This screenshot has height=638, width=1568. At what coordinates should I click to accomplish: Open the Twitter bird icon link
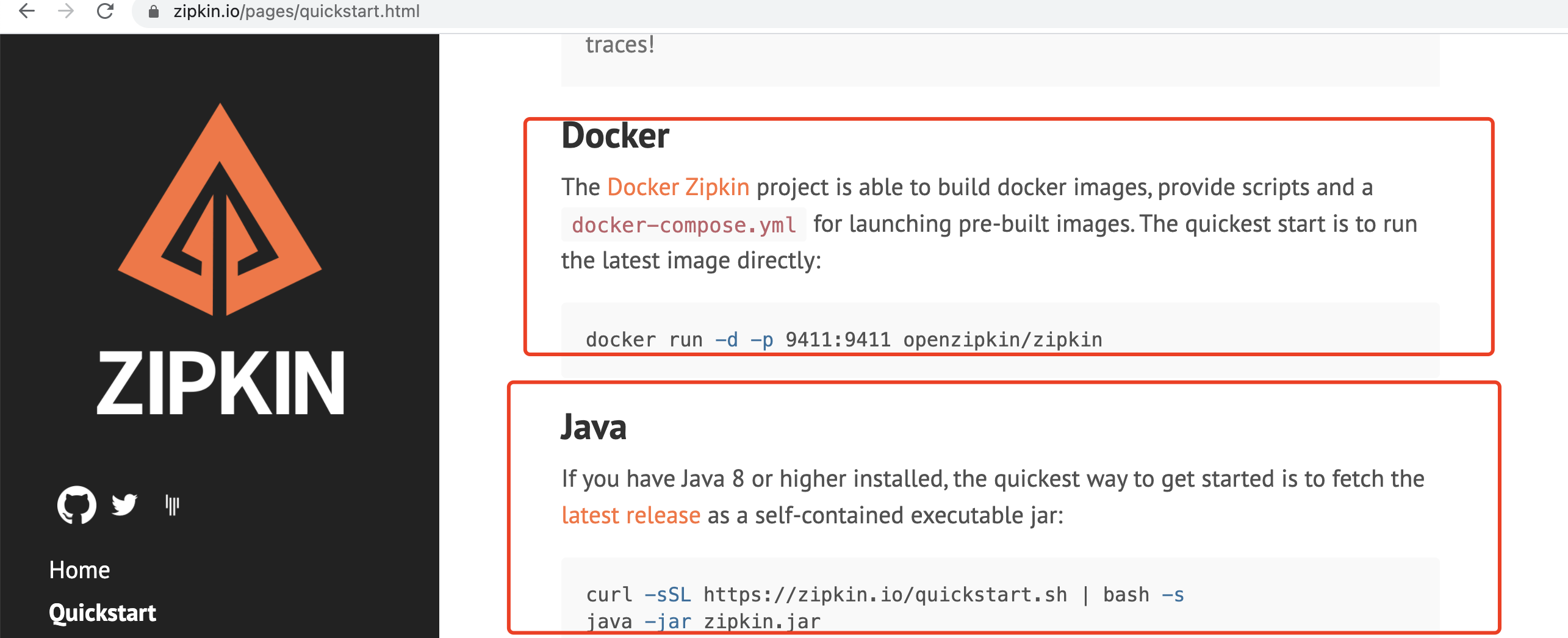124,504
